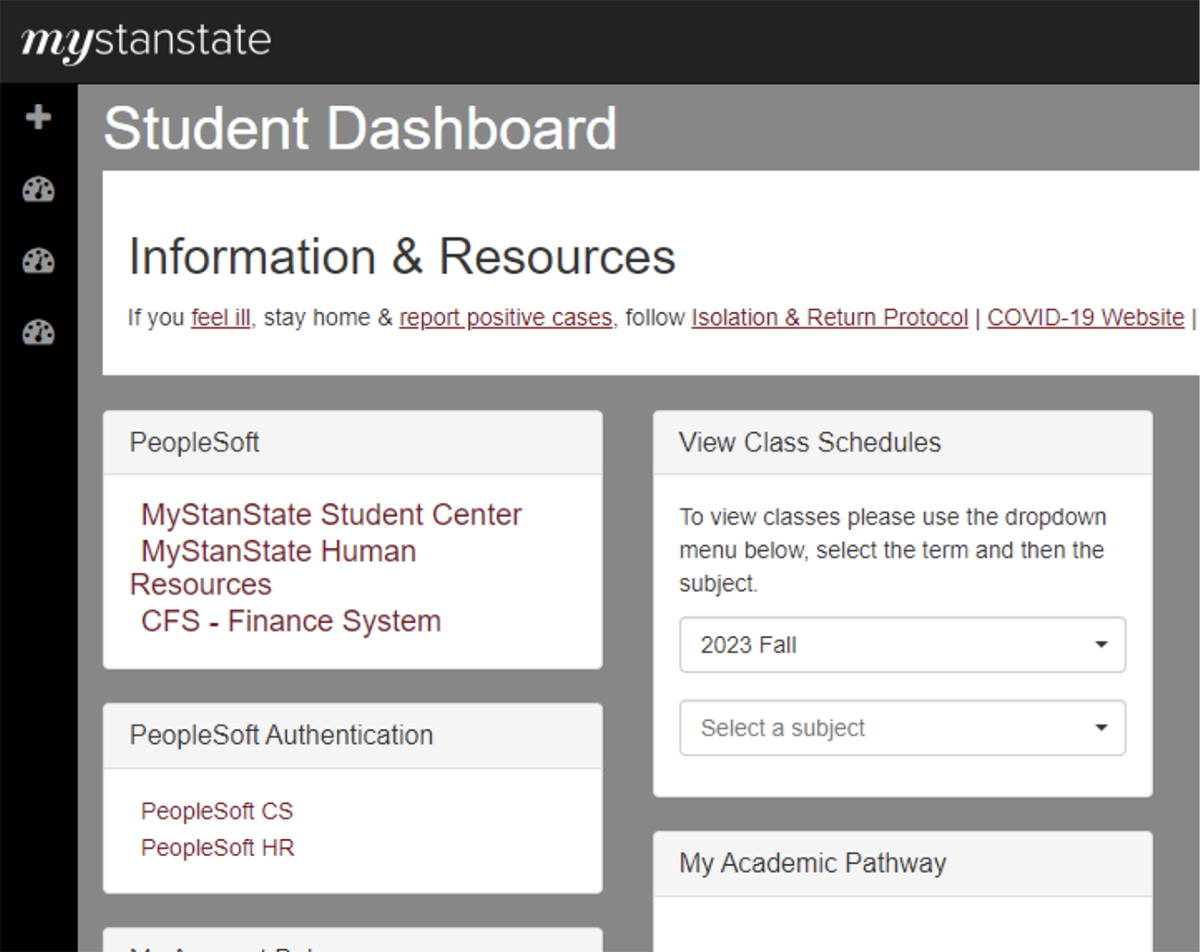Click the PeopleSoft Authentication header
This screenshot has width=1200, height=952.
[352, 735]
